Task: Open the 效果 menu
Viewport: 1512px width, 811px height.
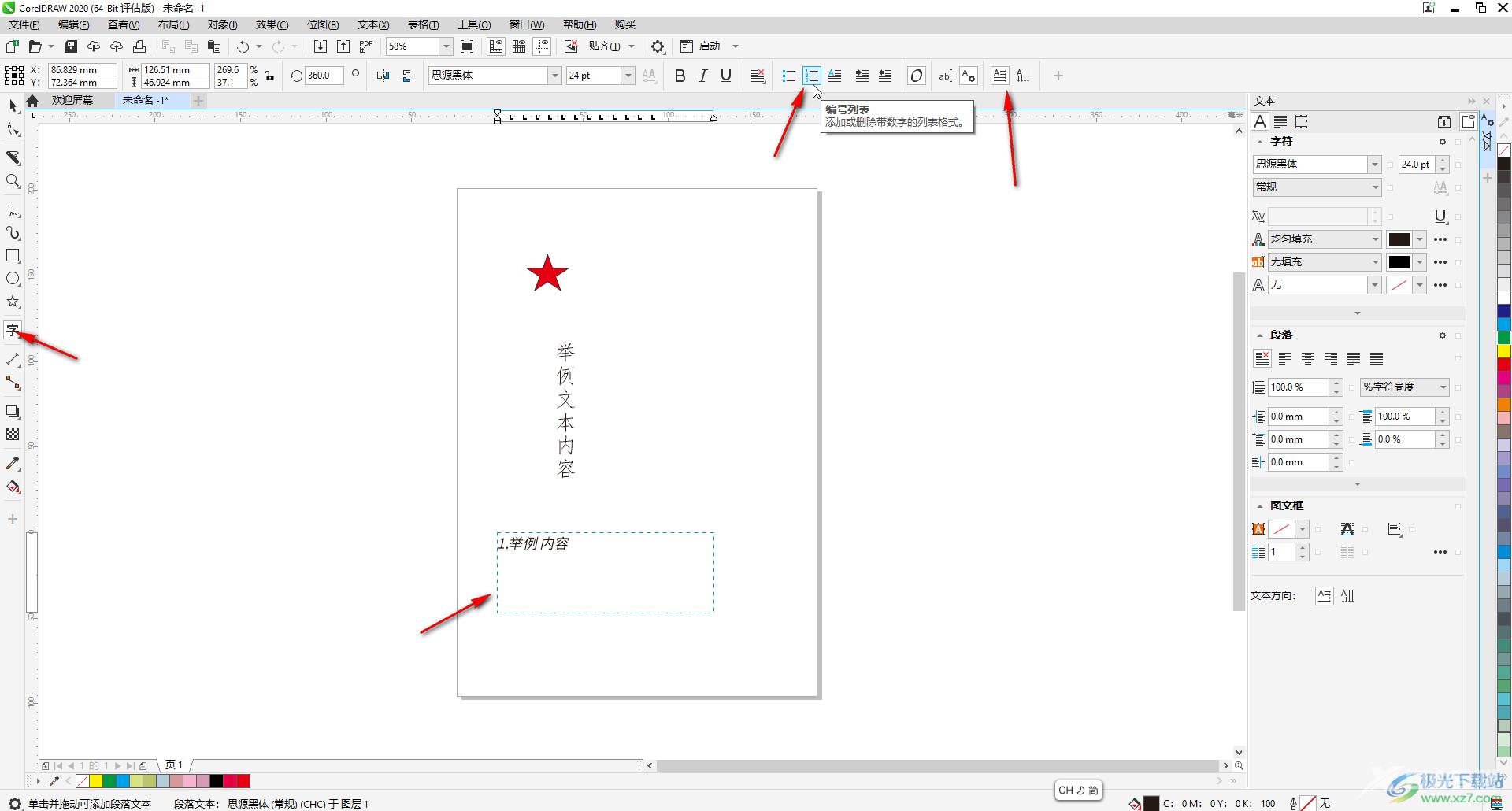Action: coord(272,24)
